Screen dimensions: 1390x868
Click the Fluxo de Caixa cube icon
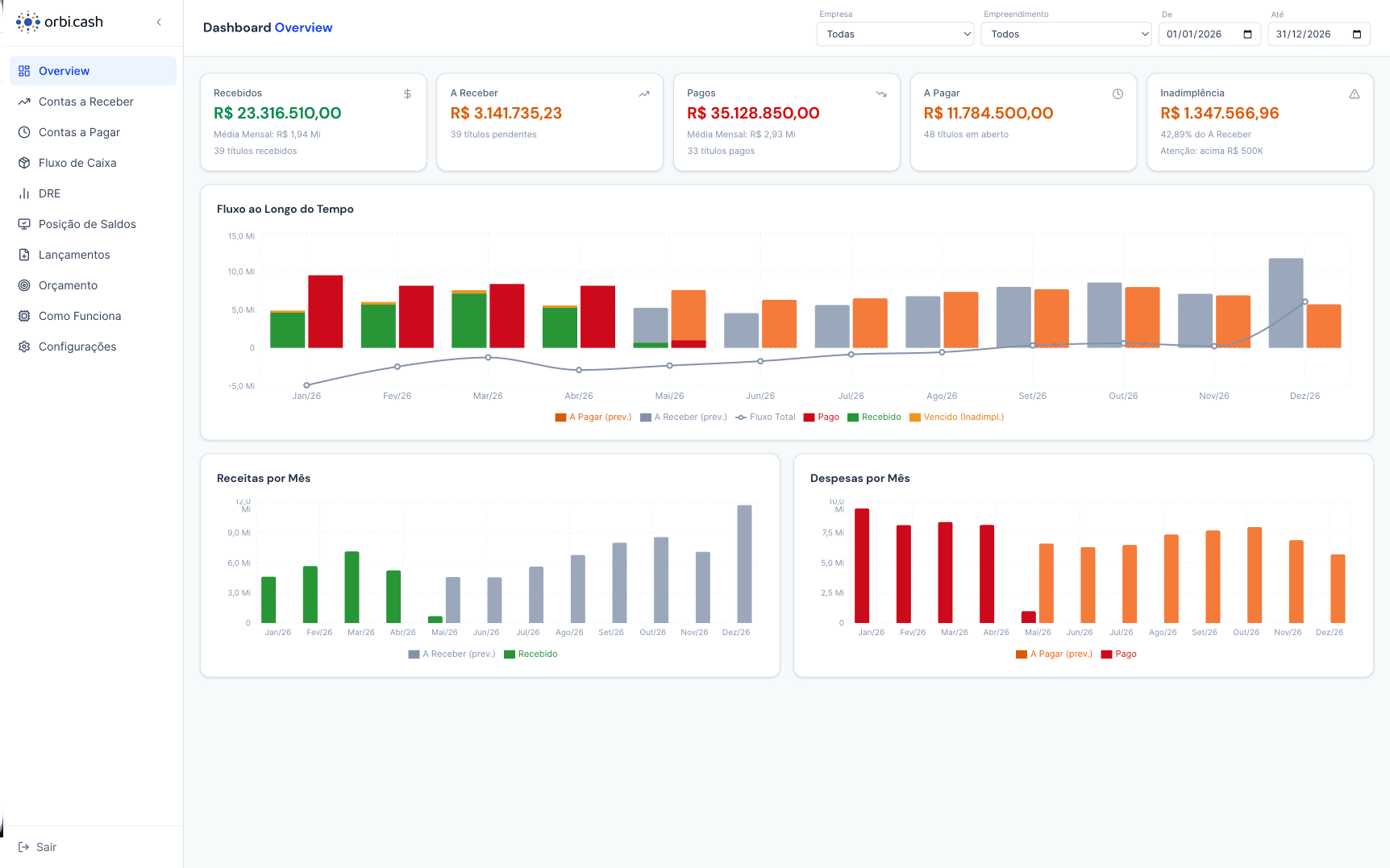coord(24,163)
